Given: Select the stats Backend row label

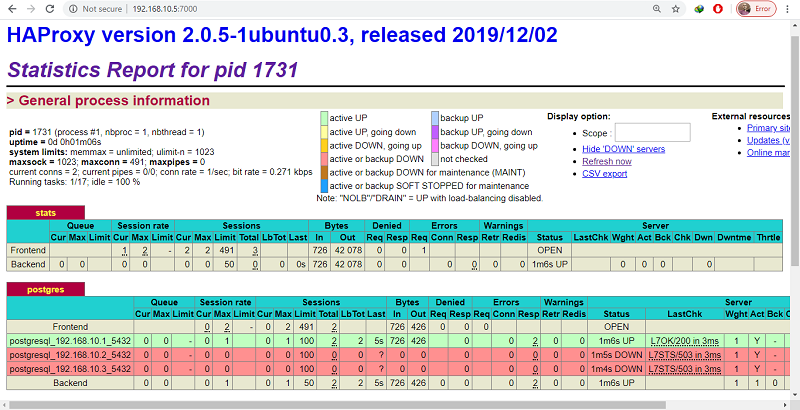Looking at the screenshot, I should 28,264.
